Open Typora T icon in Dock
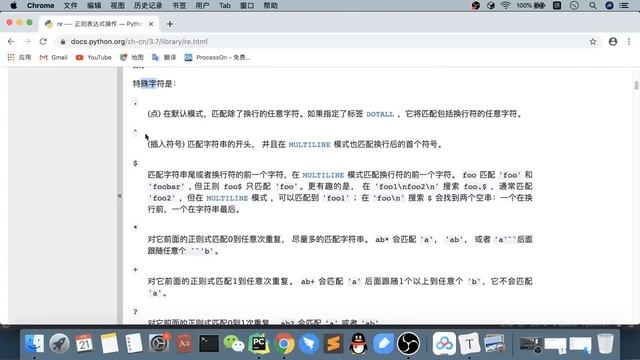Screen dimensions: 640x360 (469, 344)
